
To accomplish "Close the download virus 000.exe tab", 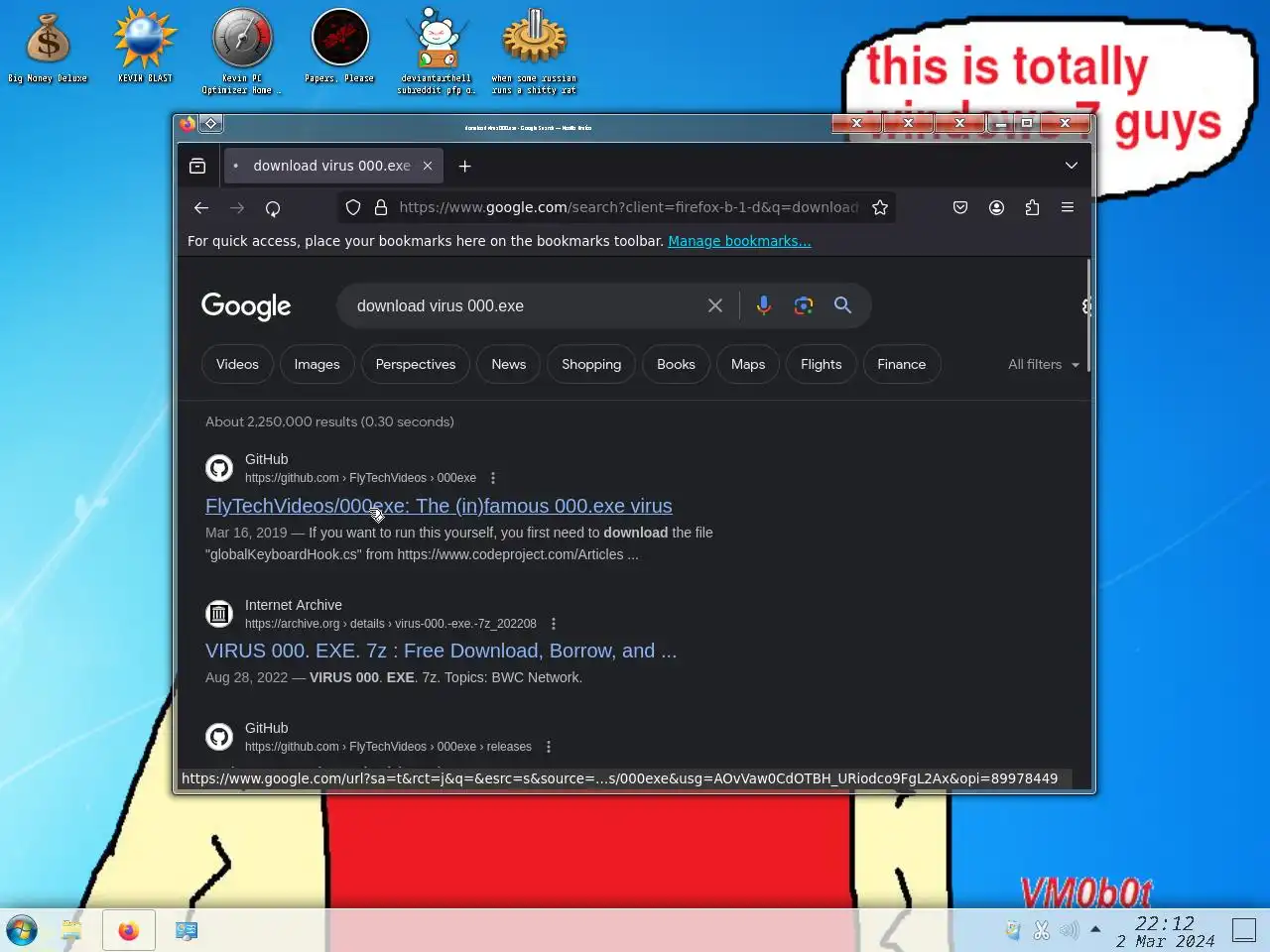I will point(428,166).
